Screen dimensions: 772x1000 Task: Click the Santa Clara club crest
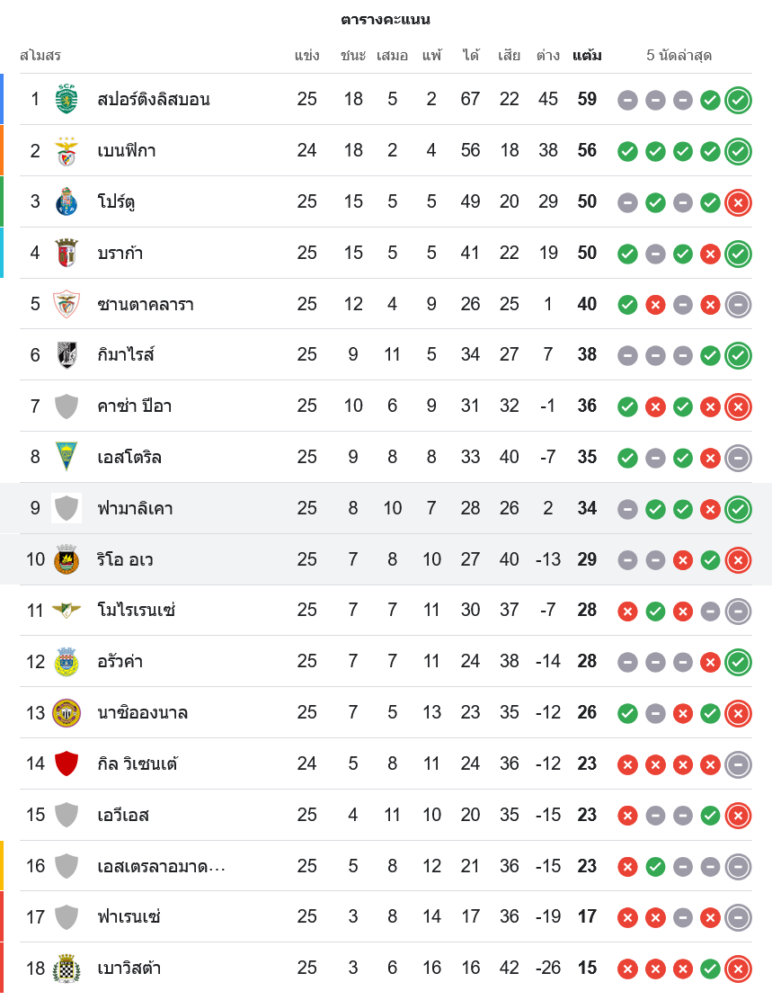pyautogui.click(x=66, y=304)
